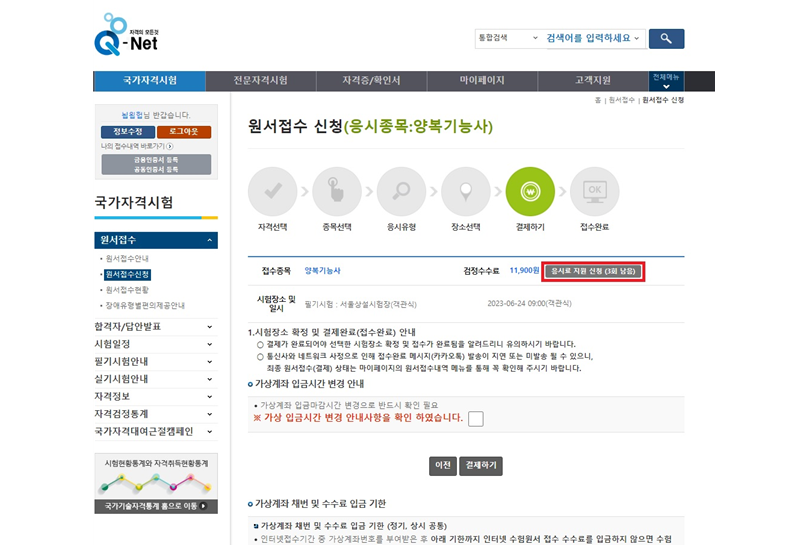The width and height of the screenshot is (808, 545).
Task: Click the 2023-06-24 09:00(객관식) exam date text
Action: (x=530, y=303)
